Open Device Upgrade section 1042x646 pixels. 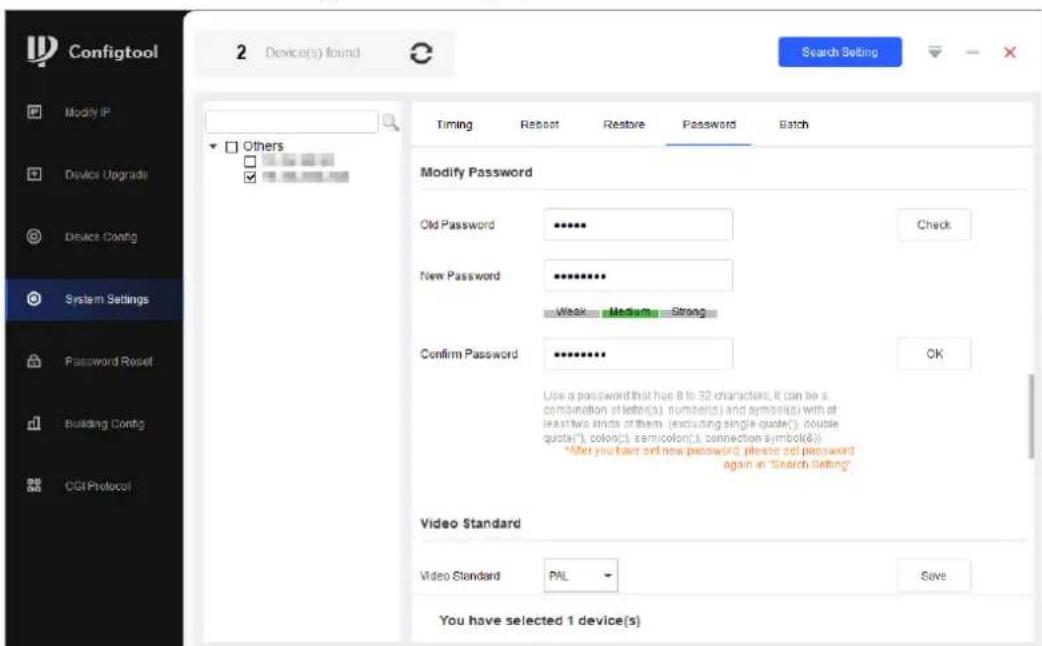pos(106,175)
